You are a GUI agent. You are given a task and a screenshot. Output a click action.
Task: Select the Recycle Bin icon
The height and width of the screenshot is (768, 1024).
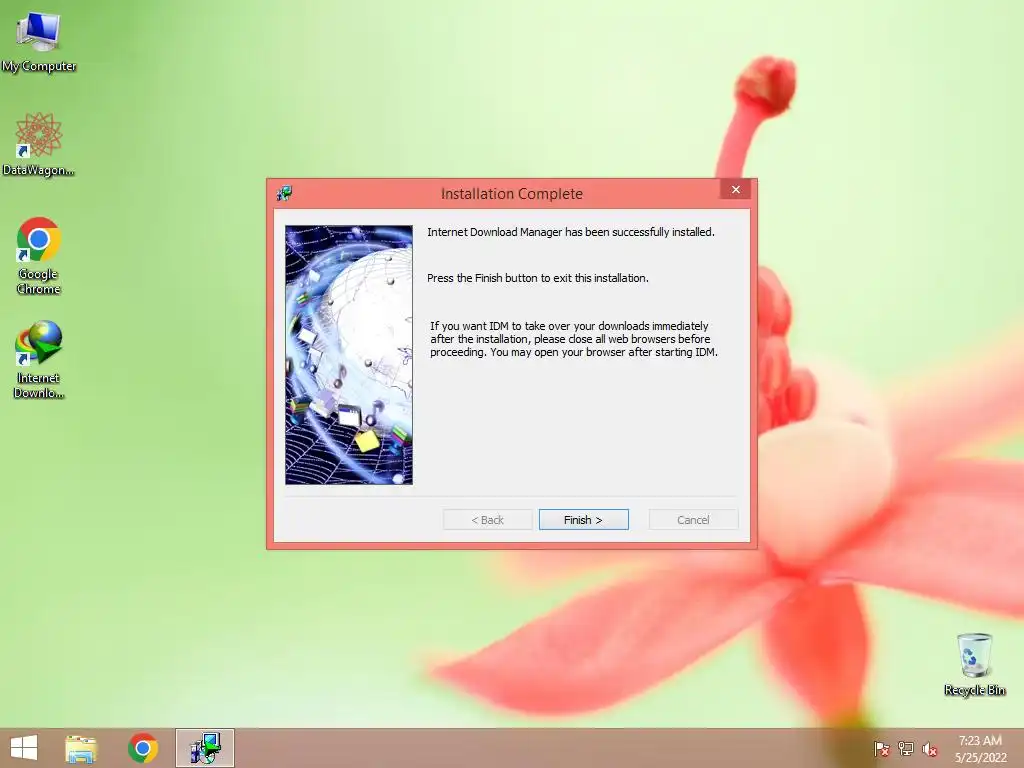[x=974, y=665]
